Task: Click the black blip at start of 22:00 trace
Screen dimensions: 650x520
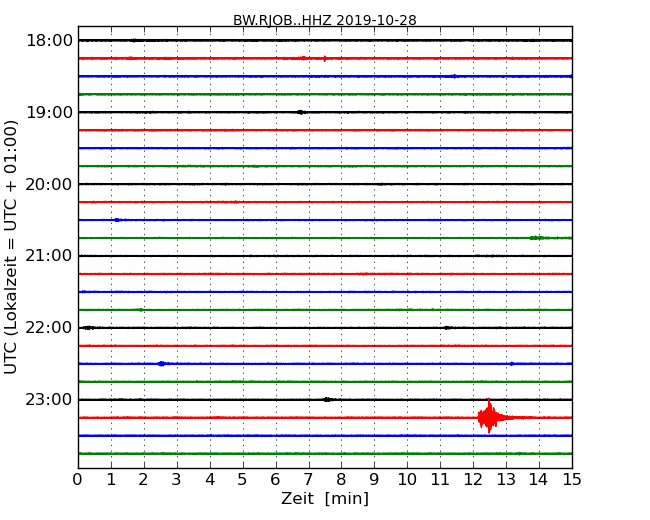Action: 88,328
